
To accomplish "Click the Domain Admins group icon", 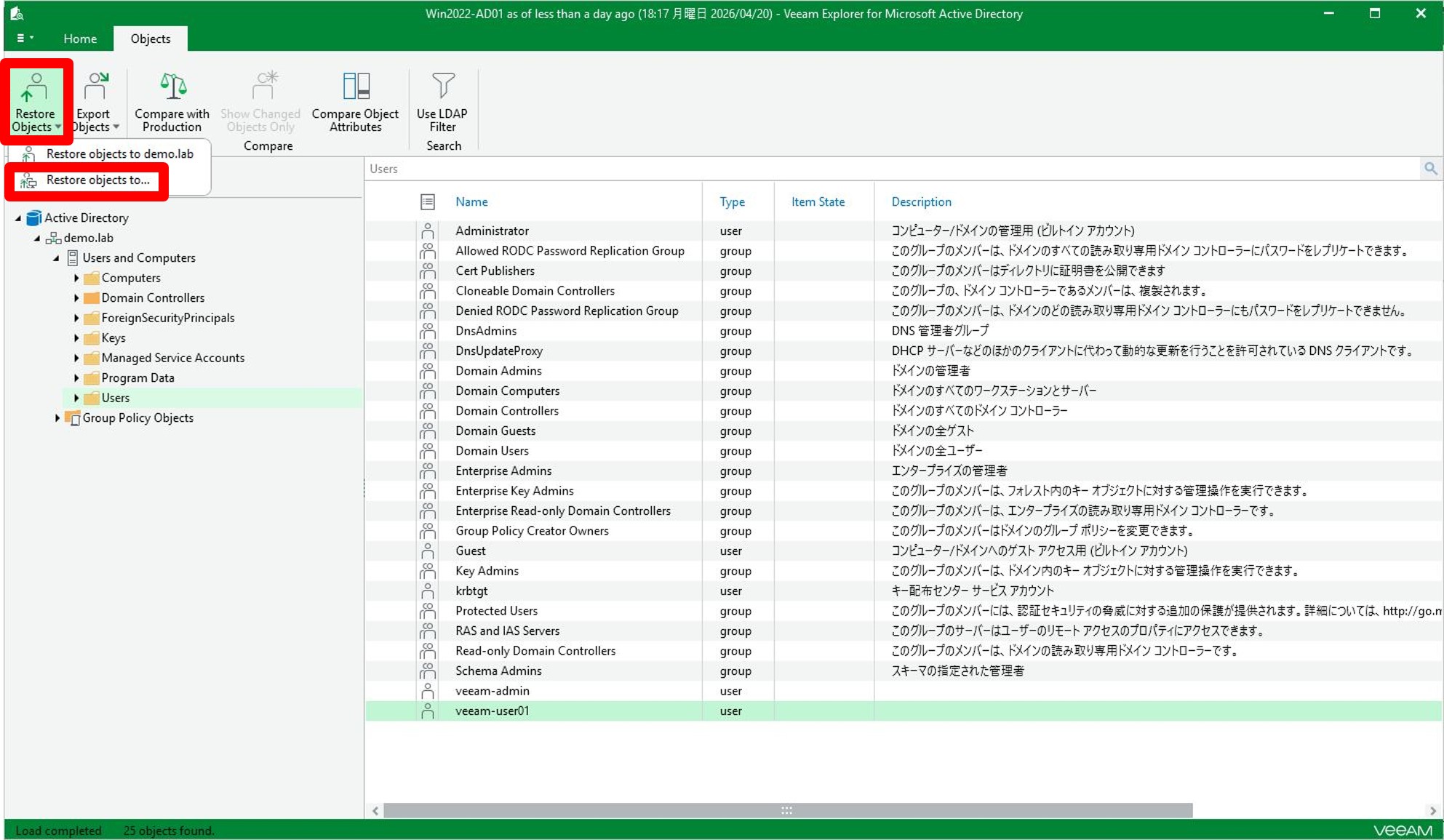I will click(x=428, y=371).
